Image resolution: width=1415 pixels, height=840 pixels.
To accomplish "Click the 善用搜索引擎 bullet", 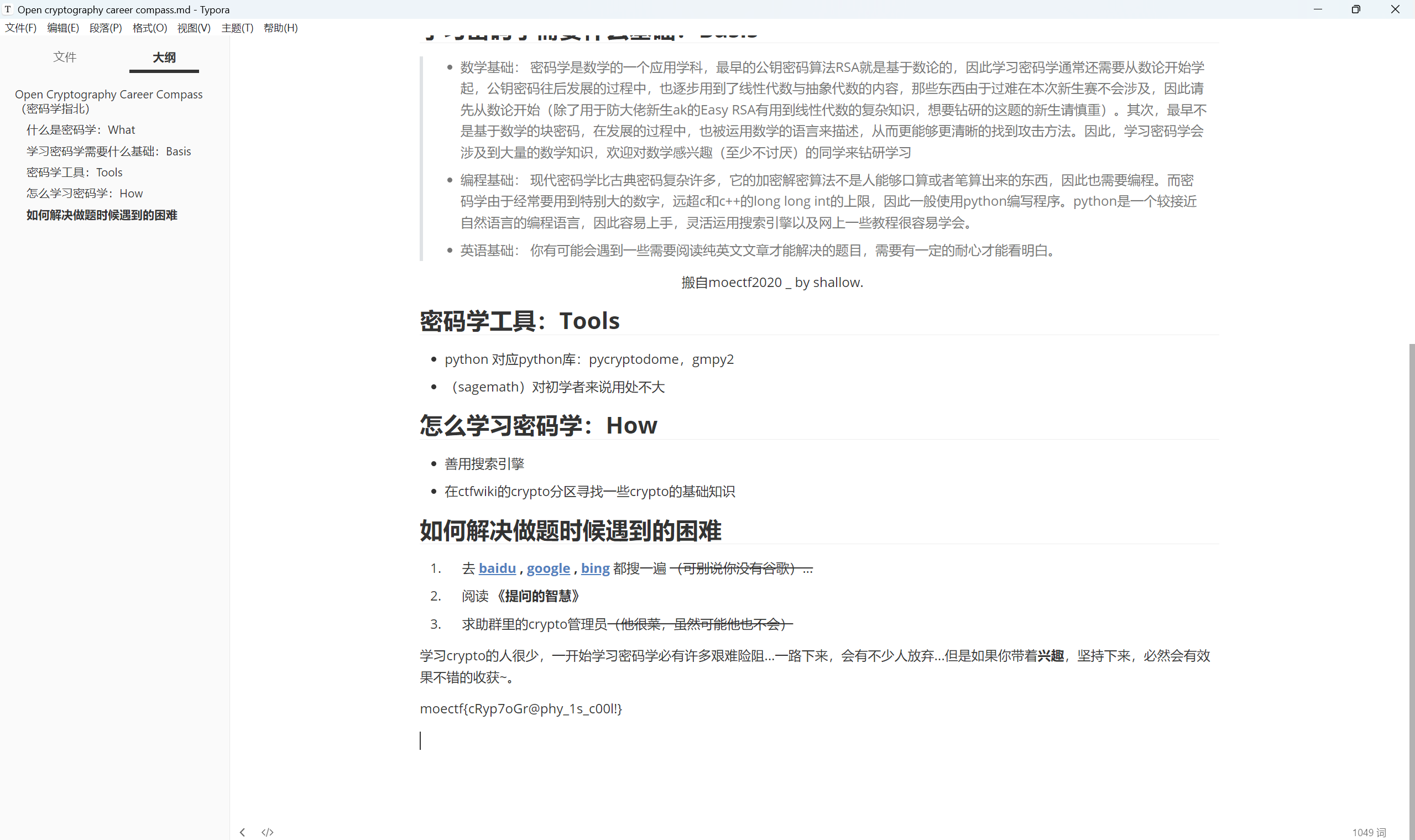I will pos(484,463).
